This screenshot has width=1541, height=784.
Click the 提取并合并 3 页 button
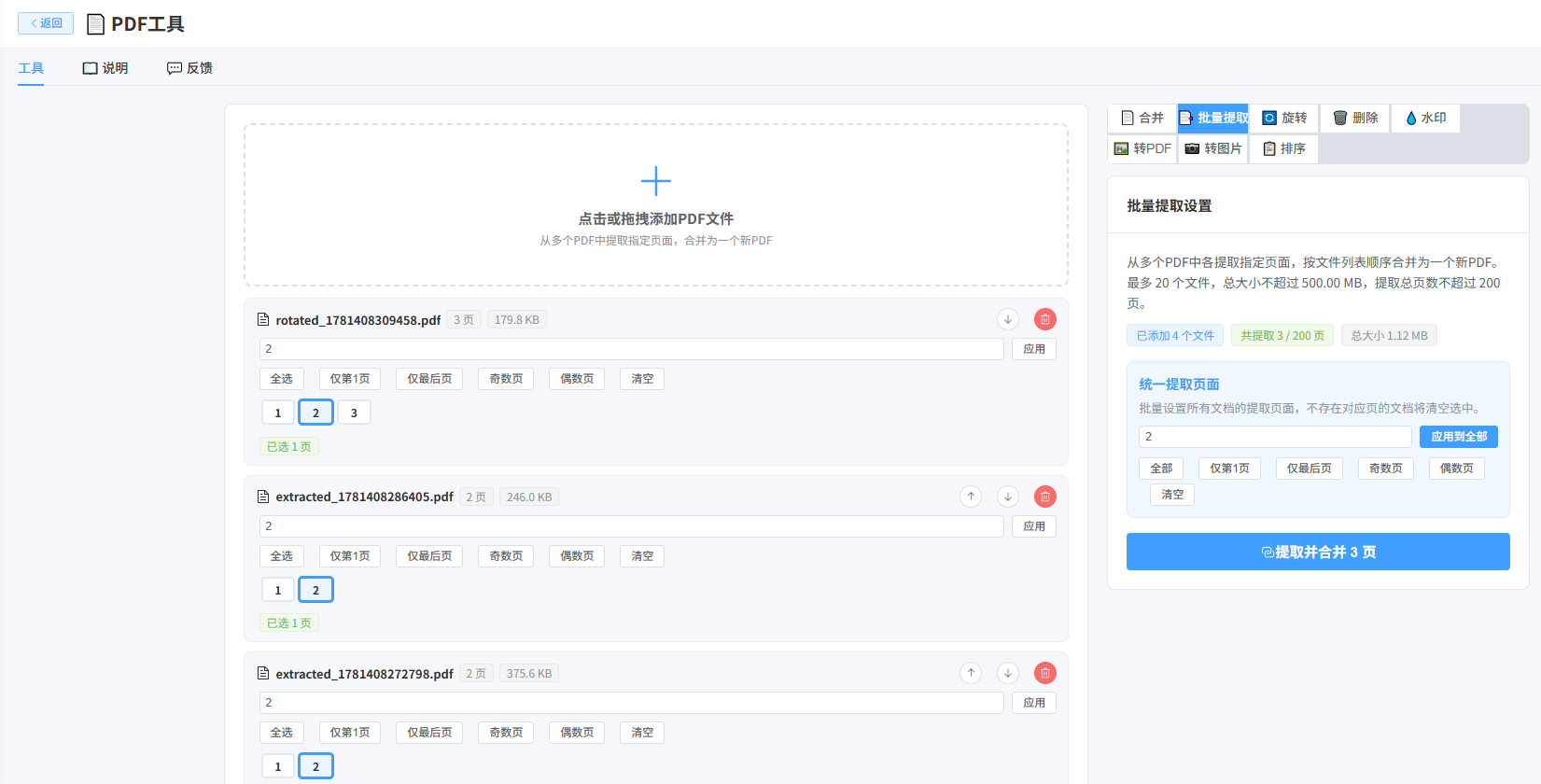(1318, 552)
